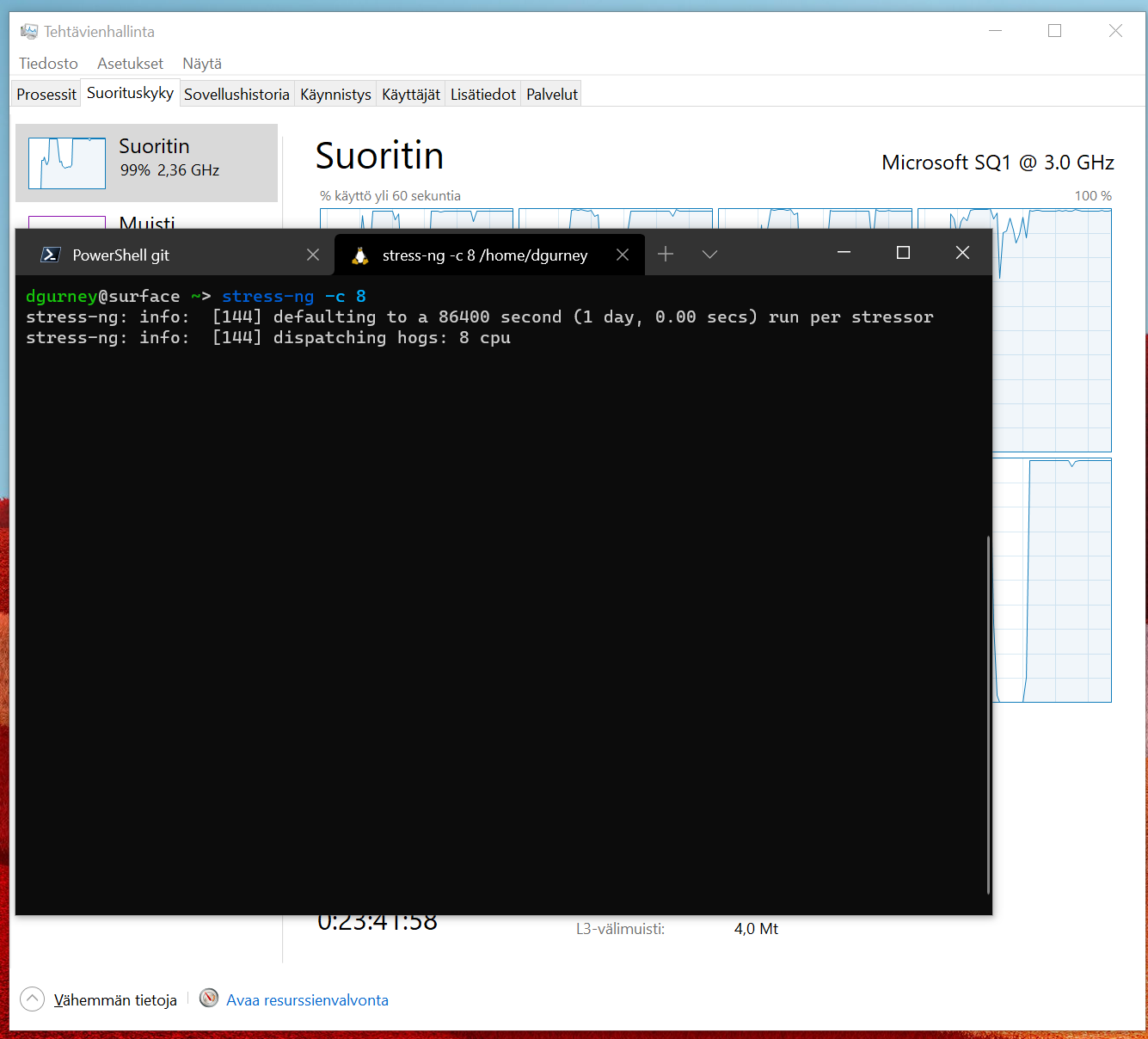Open the Asetukset menu

[x=130, y=63]
